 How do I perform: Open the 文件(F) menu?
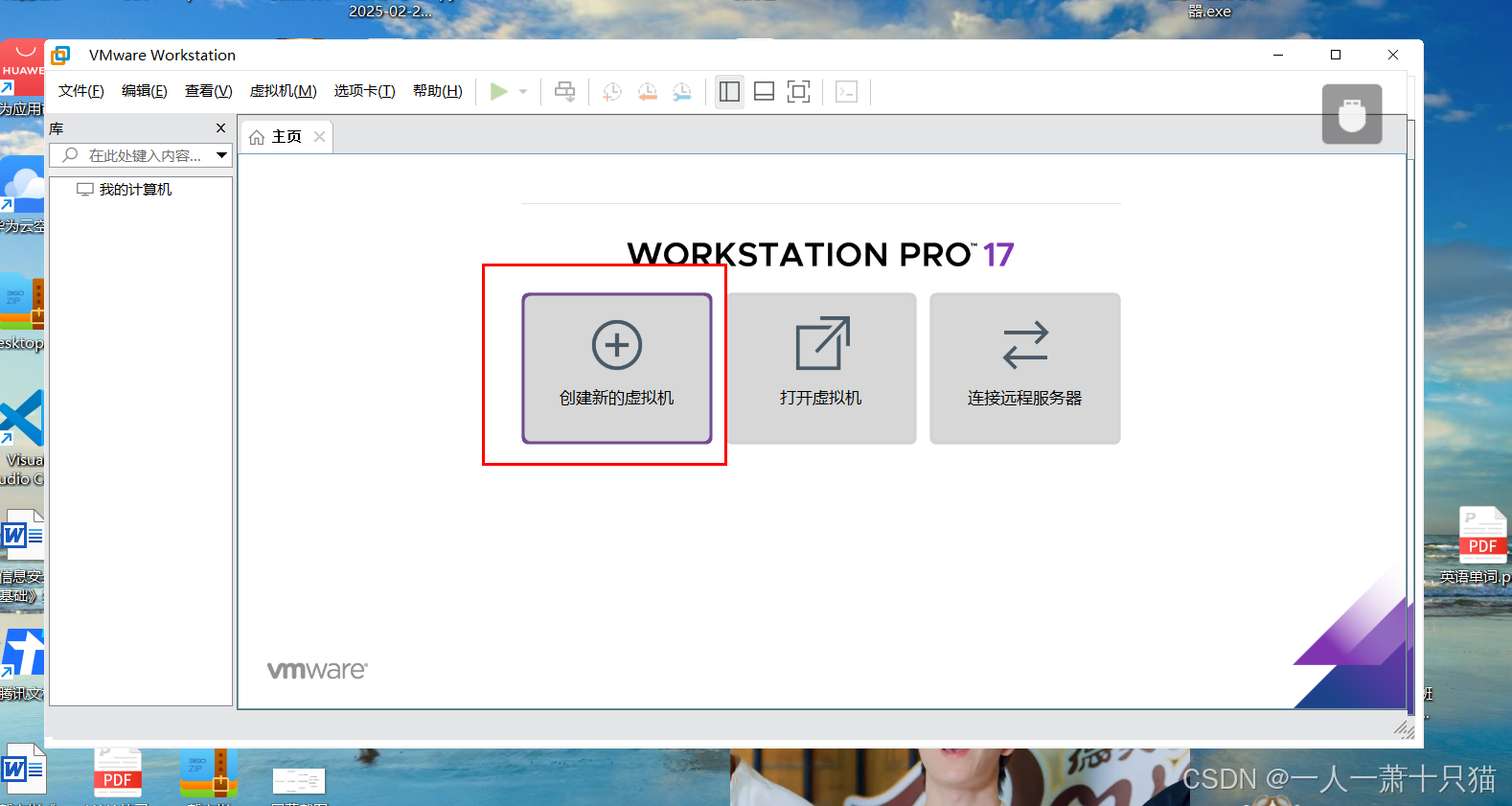[80, 91]
